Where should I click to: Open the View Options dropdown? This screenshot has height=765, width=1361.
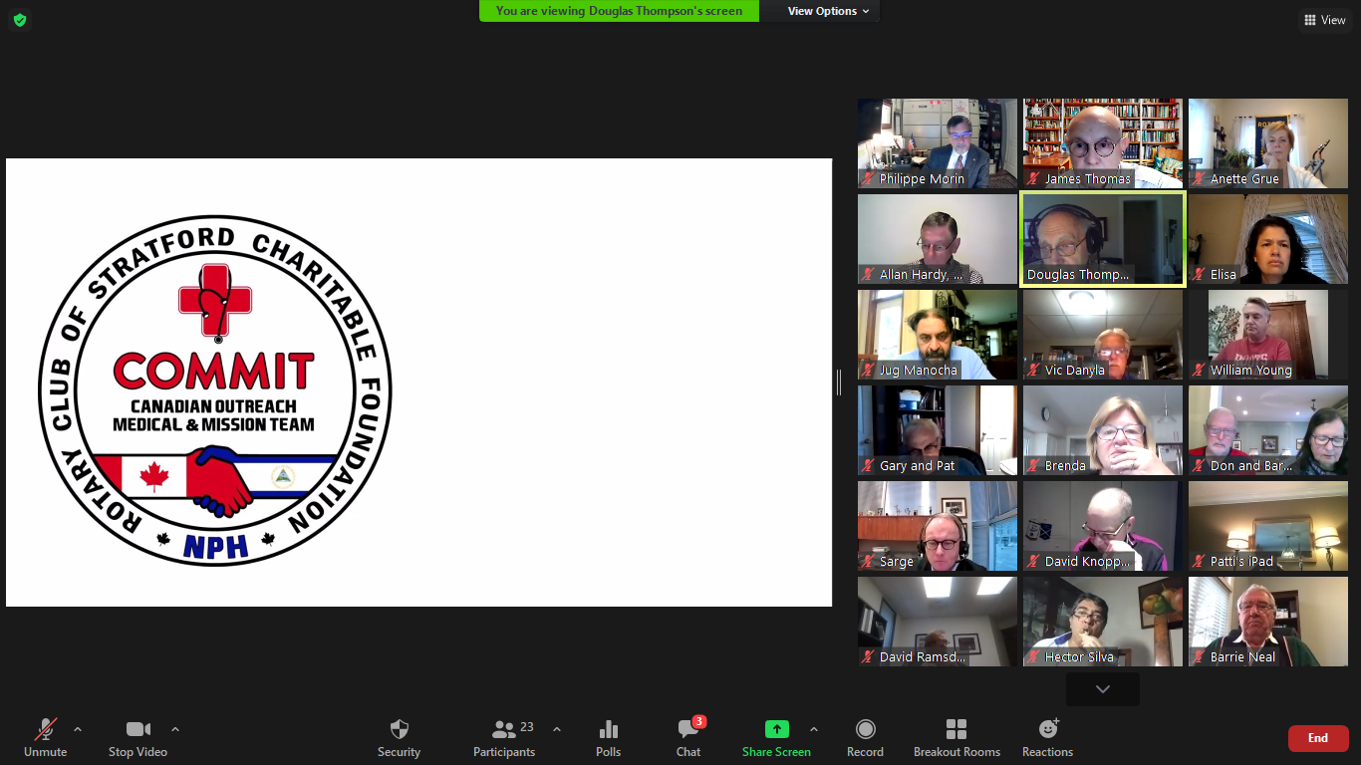[828, 11]
